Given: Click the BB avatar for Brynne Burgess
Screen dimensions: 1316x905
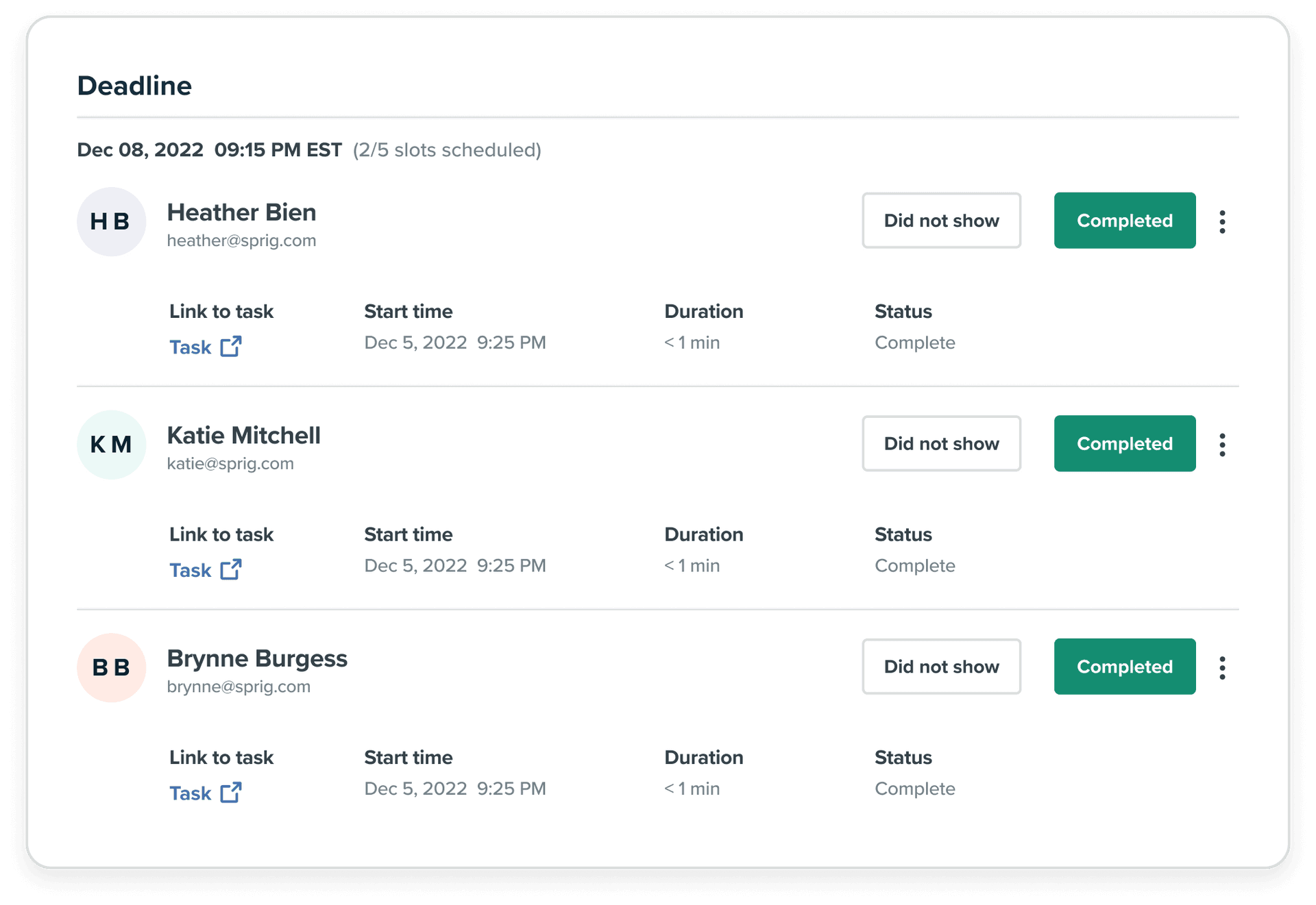Looking at the screenshot, I should (x=111, y=667).
